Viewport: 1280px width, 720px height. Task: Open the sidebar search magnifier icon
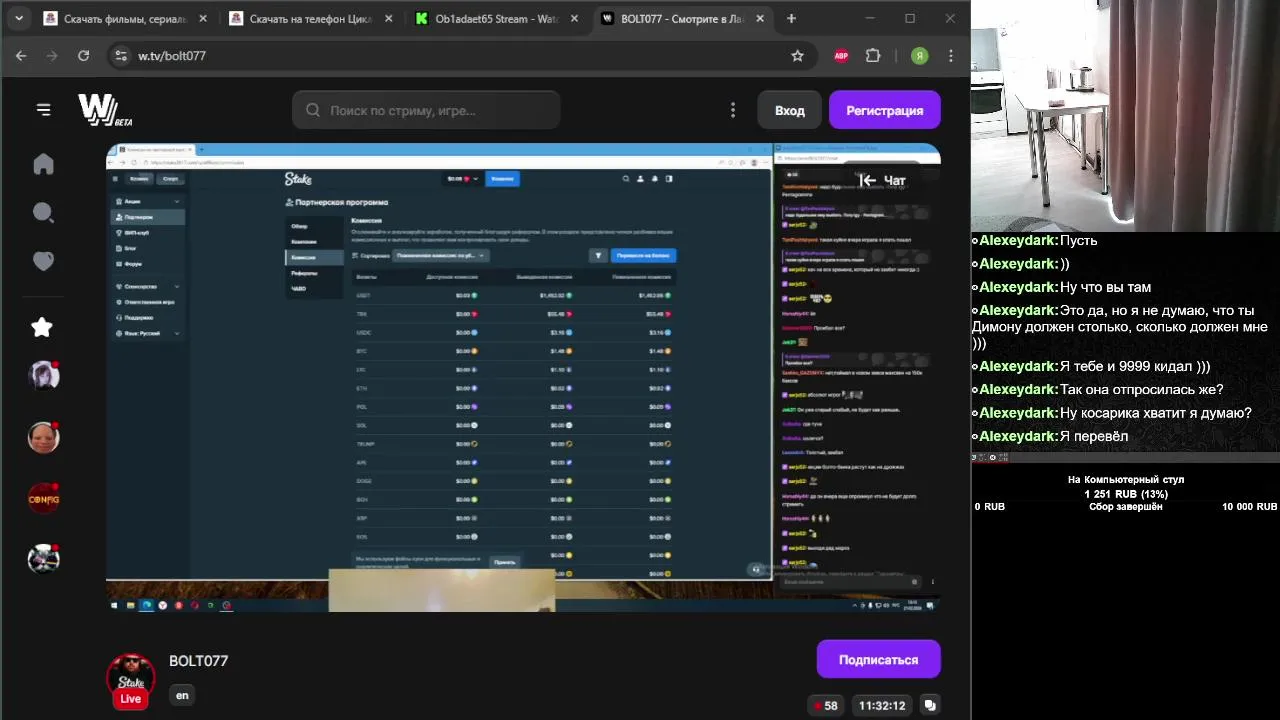[43, 212]
